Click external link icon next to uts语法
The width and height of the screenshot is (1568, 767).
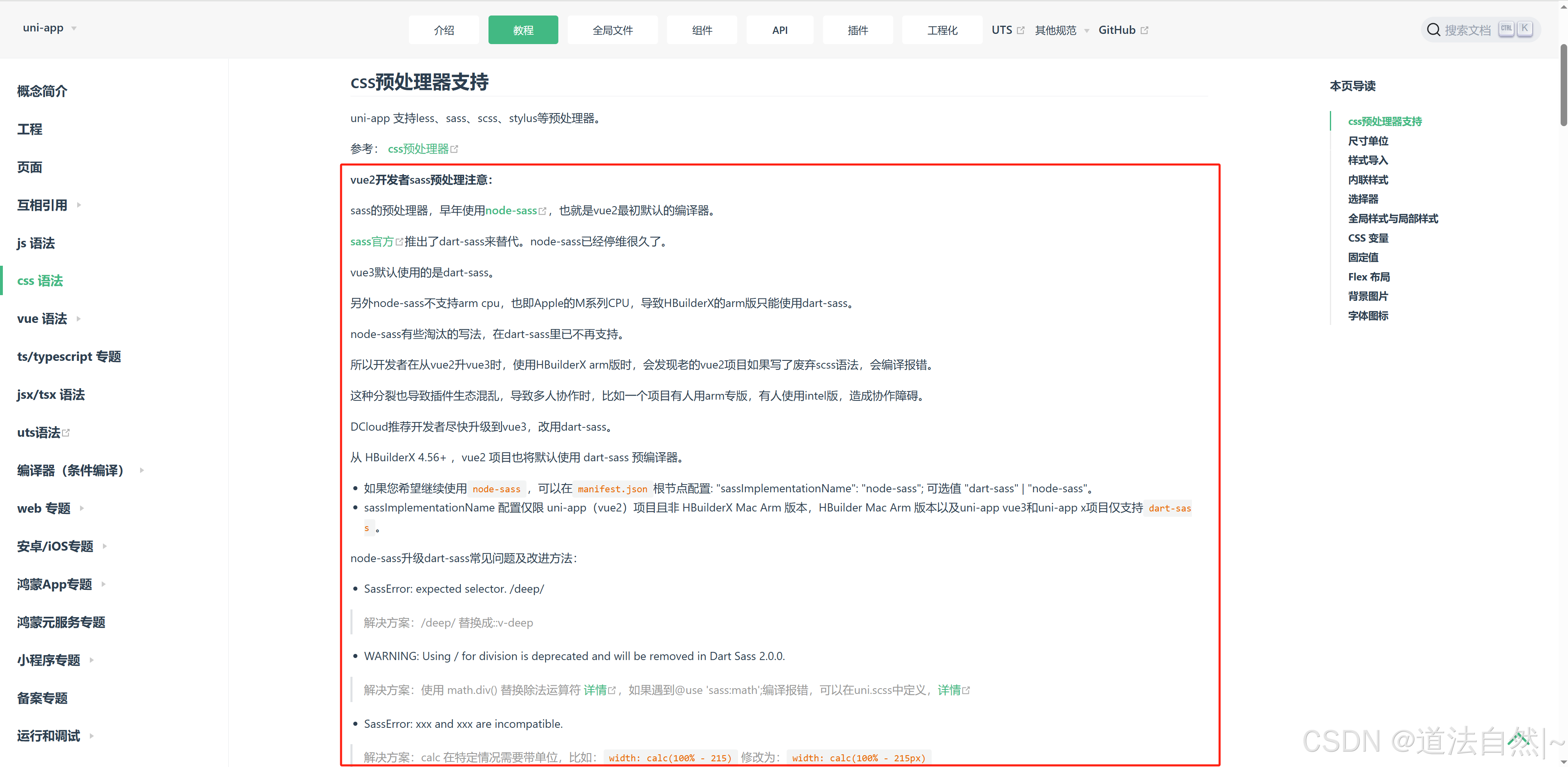click(66, 432)
